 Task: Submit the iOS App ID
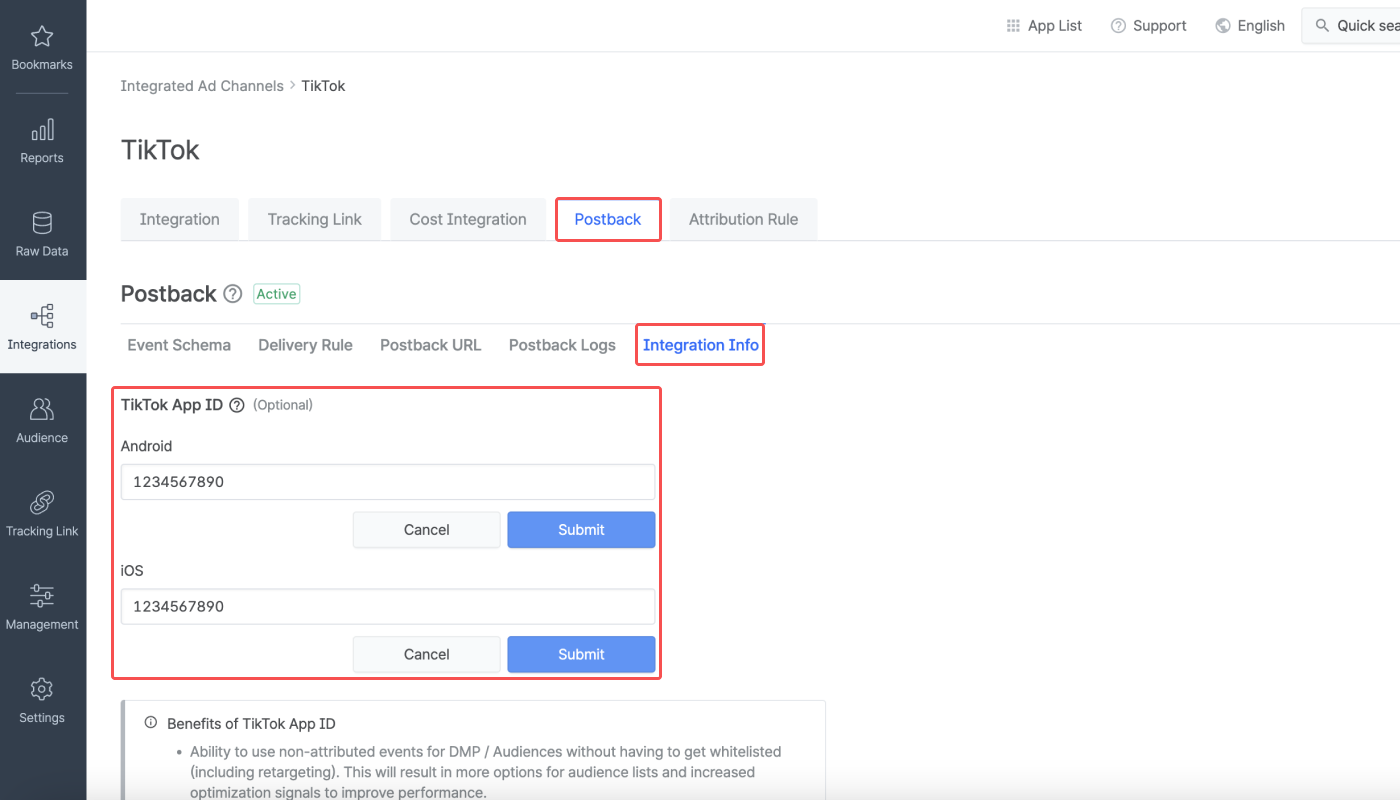[x=581, y=655]
